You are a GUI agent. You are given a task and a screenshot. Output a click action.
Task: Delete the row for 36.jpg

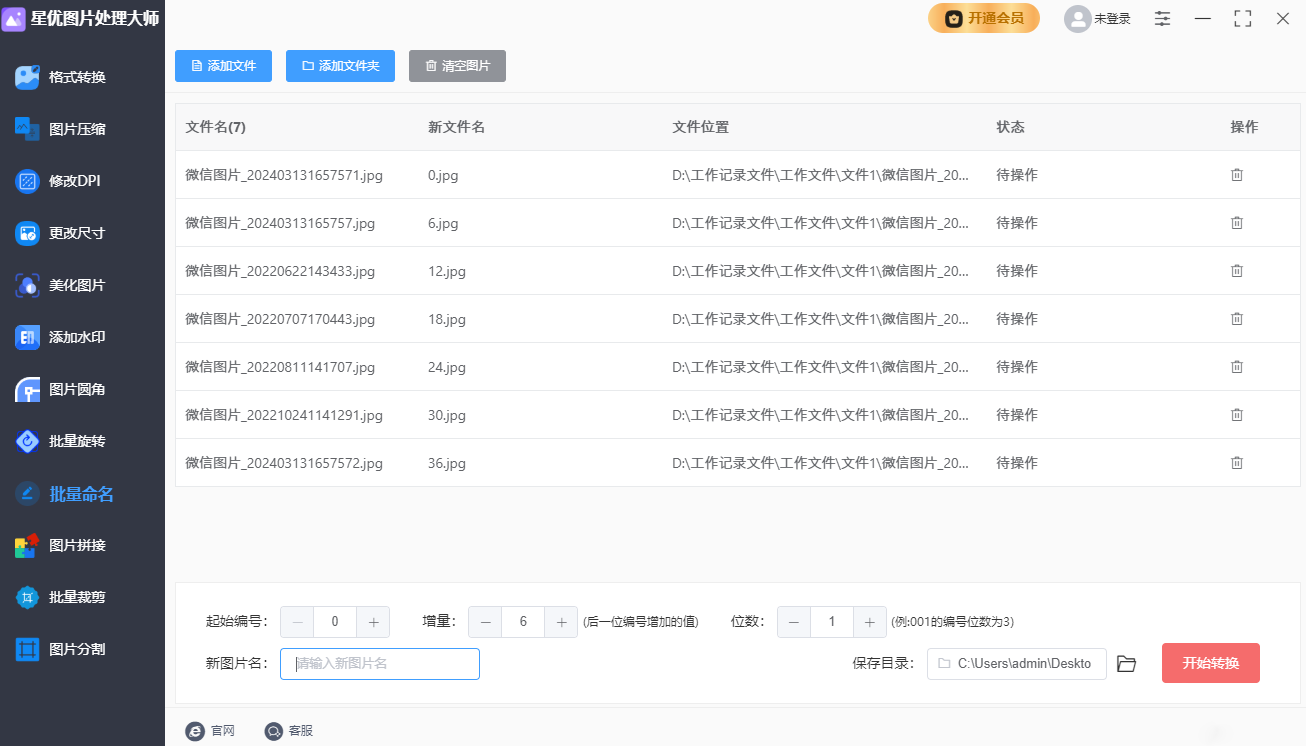[1237, 463]
